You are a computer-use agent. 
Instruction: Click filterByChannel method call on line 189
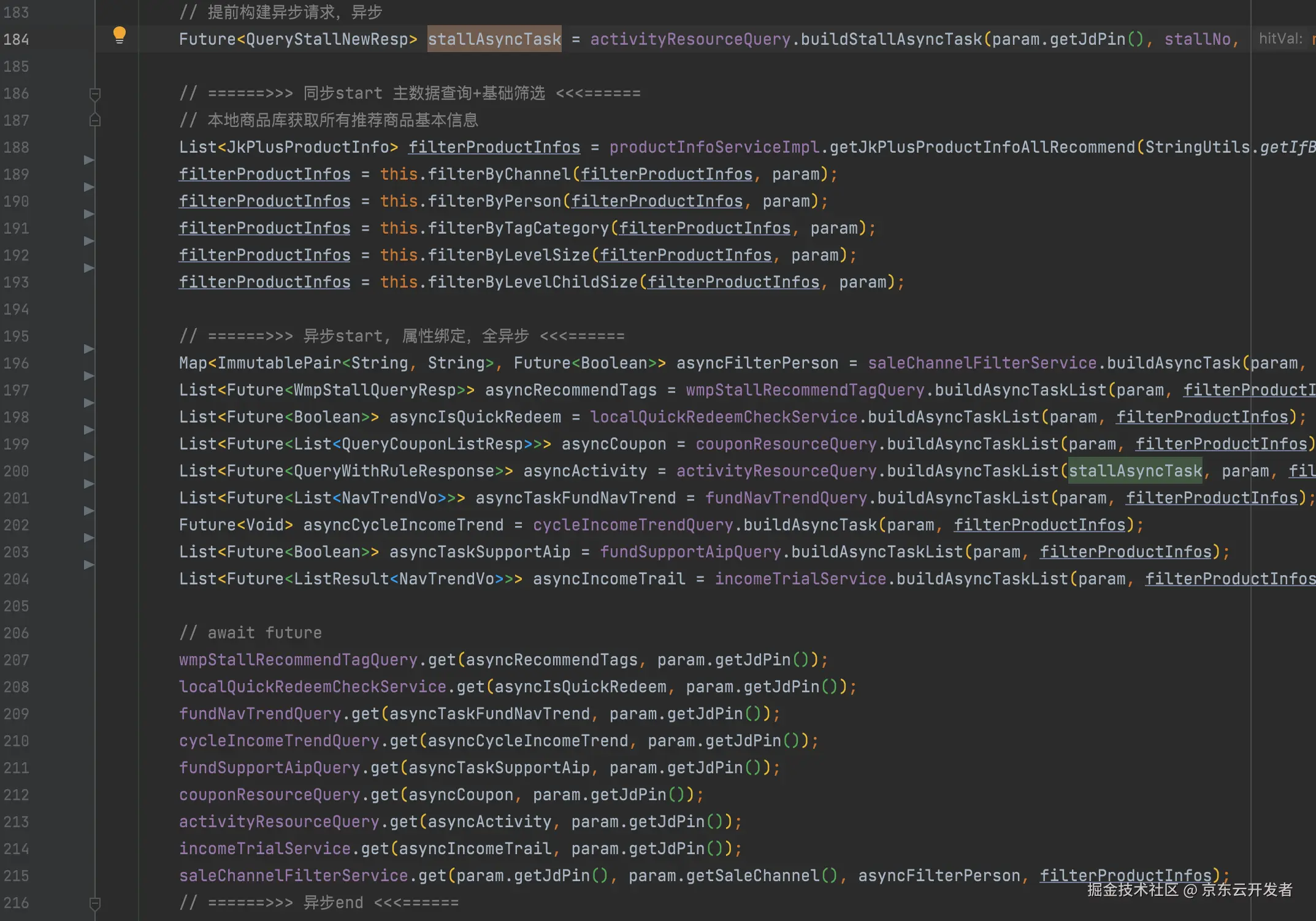(x=499, y=174)
